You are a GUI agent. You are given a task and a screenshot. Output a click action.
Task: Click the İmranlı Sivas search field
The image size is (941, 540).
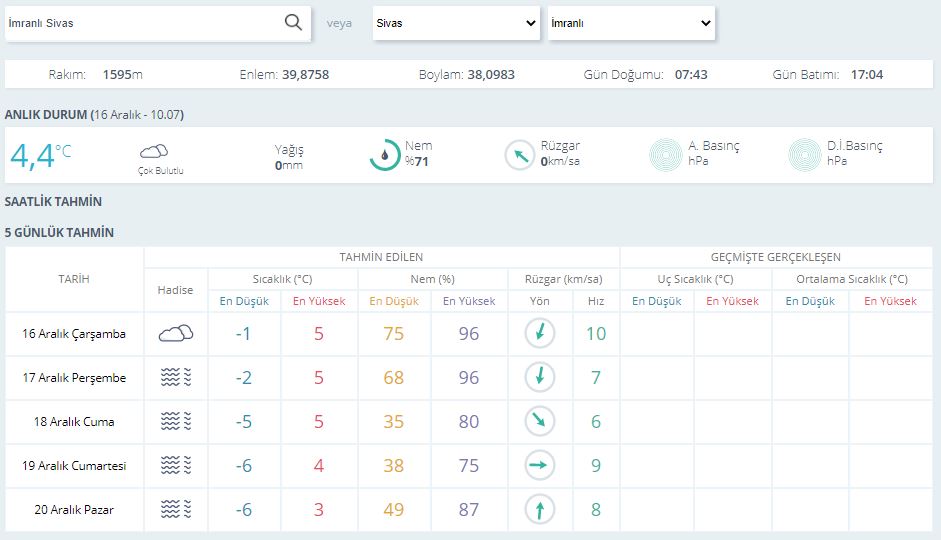click(158, 23)
